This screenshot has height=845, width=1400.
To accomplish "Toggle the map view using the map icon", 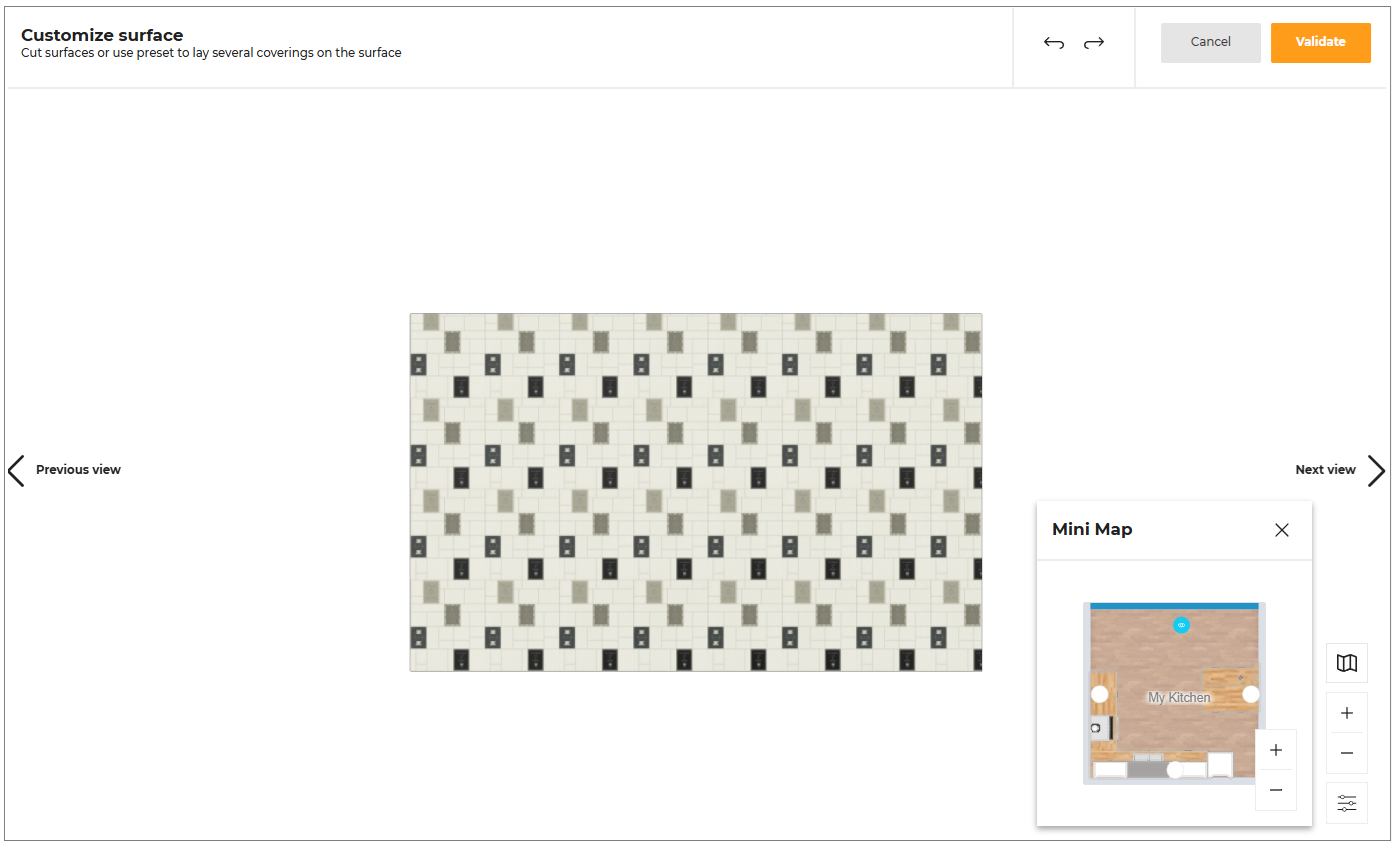I will tap(1346, 662).
